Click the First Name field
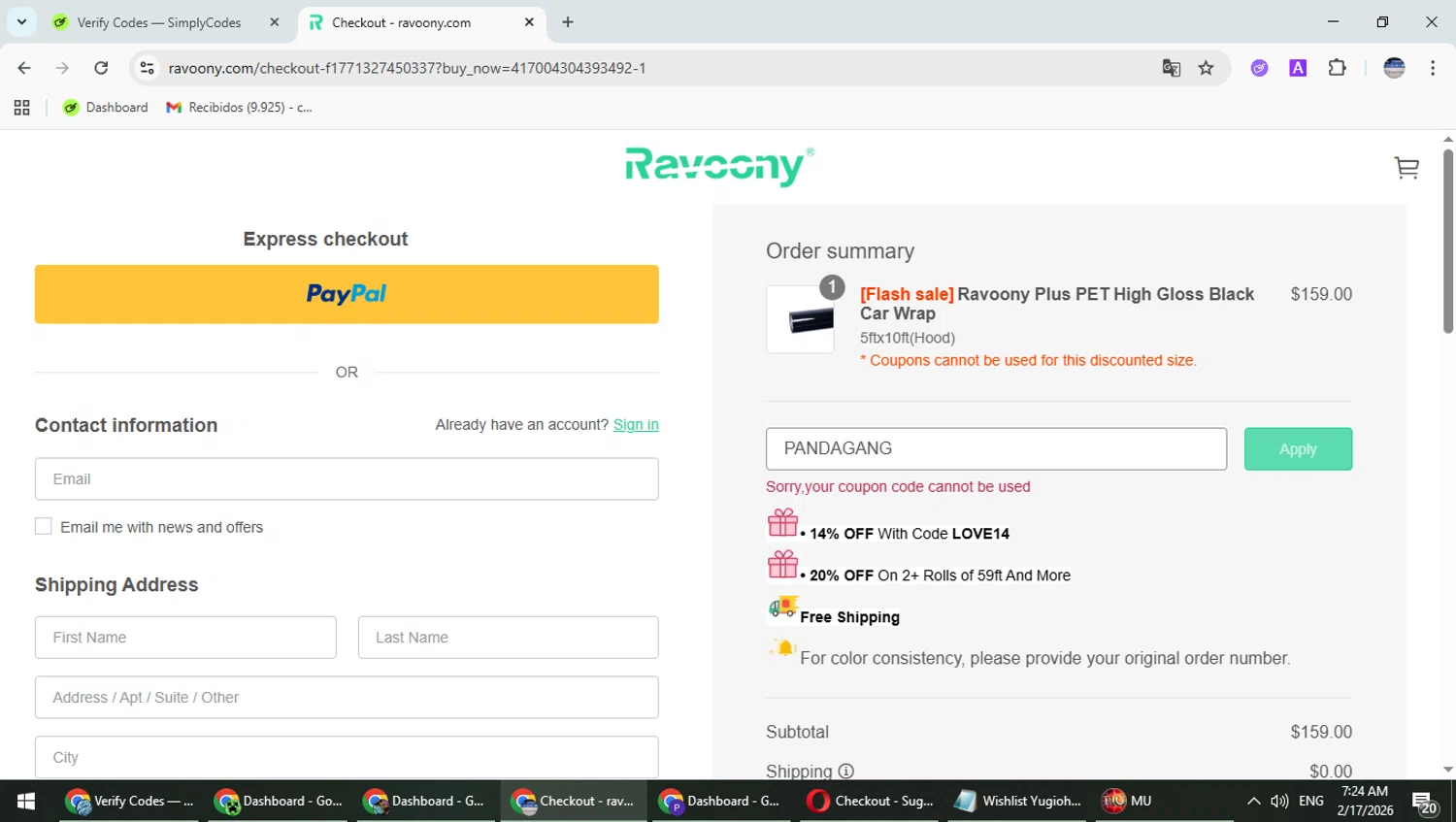 tap(185, 638)
